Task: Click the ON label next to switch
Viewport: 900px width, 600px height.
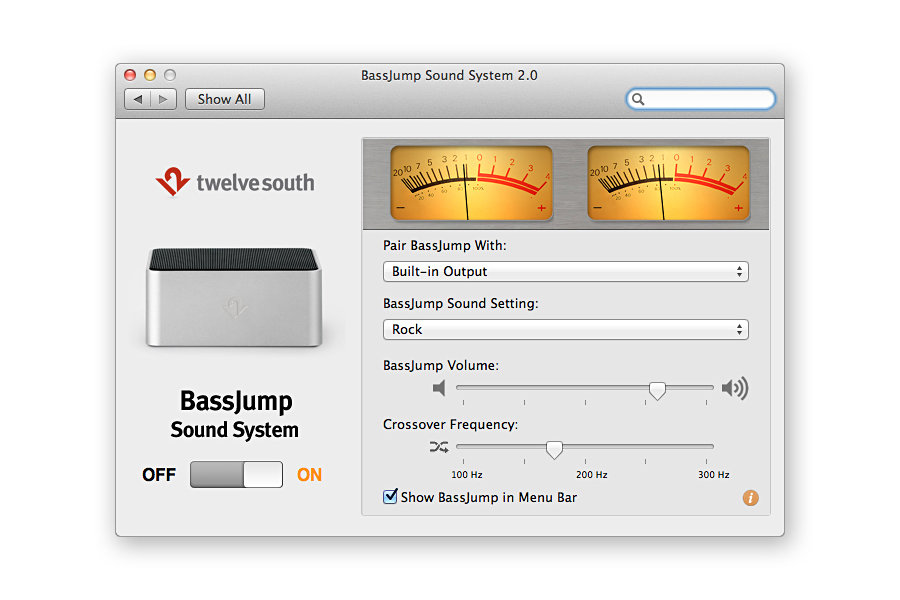Action: click(310, 475)
